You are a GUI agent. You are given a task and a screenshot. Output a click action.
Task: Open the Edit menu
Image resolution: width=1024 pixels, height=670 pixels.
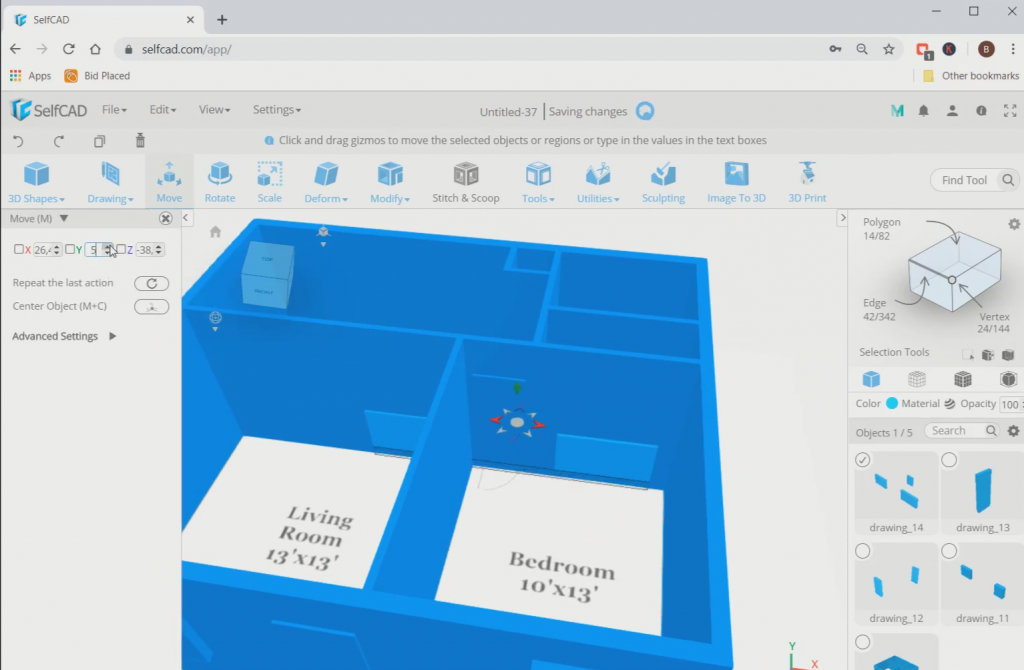click(x=161, y=109)
